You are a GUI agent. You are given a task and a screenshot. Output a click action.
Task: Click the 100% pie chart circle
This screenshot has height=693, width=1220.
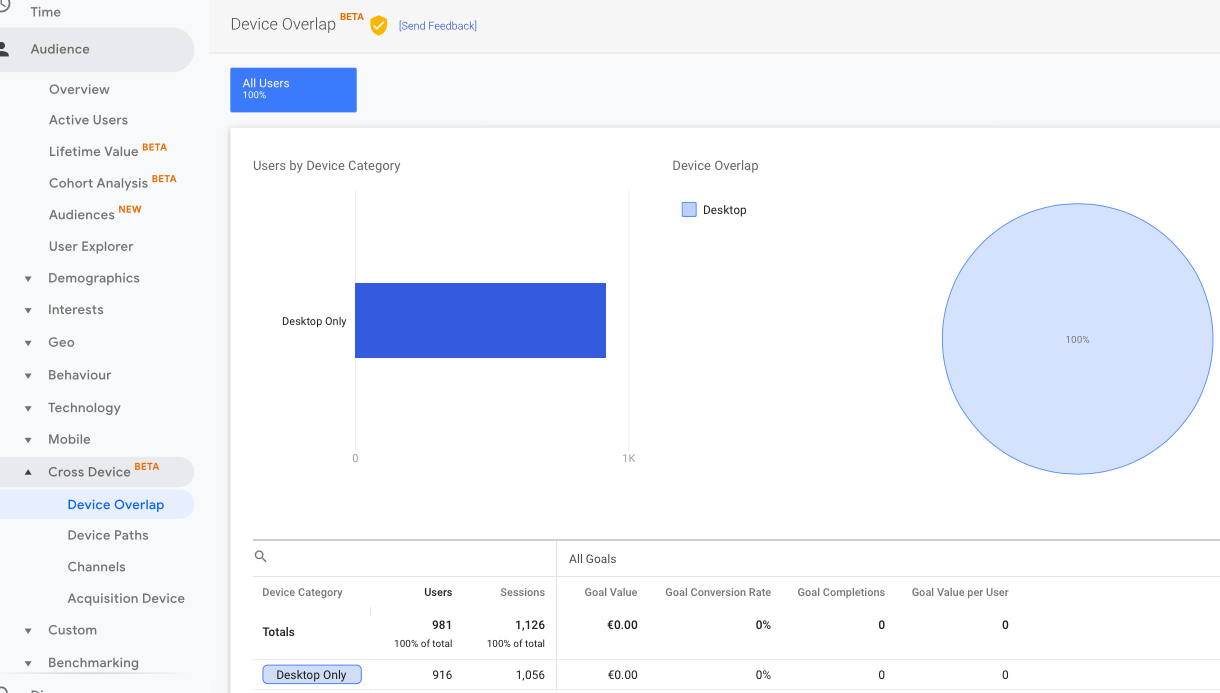1077,339
